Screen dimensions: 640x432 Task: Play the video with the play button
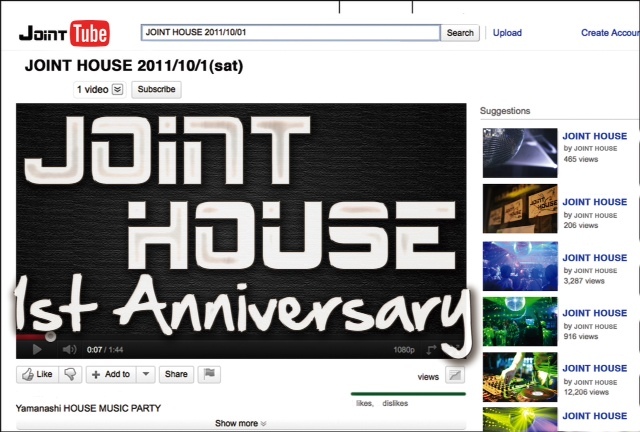coord(37,349)
